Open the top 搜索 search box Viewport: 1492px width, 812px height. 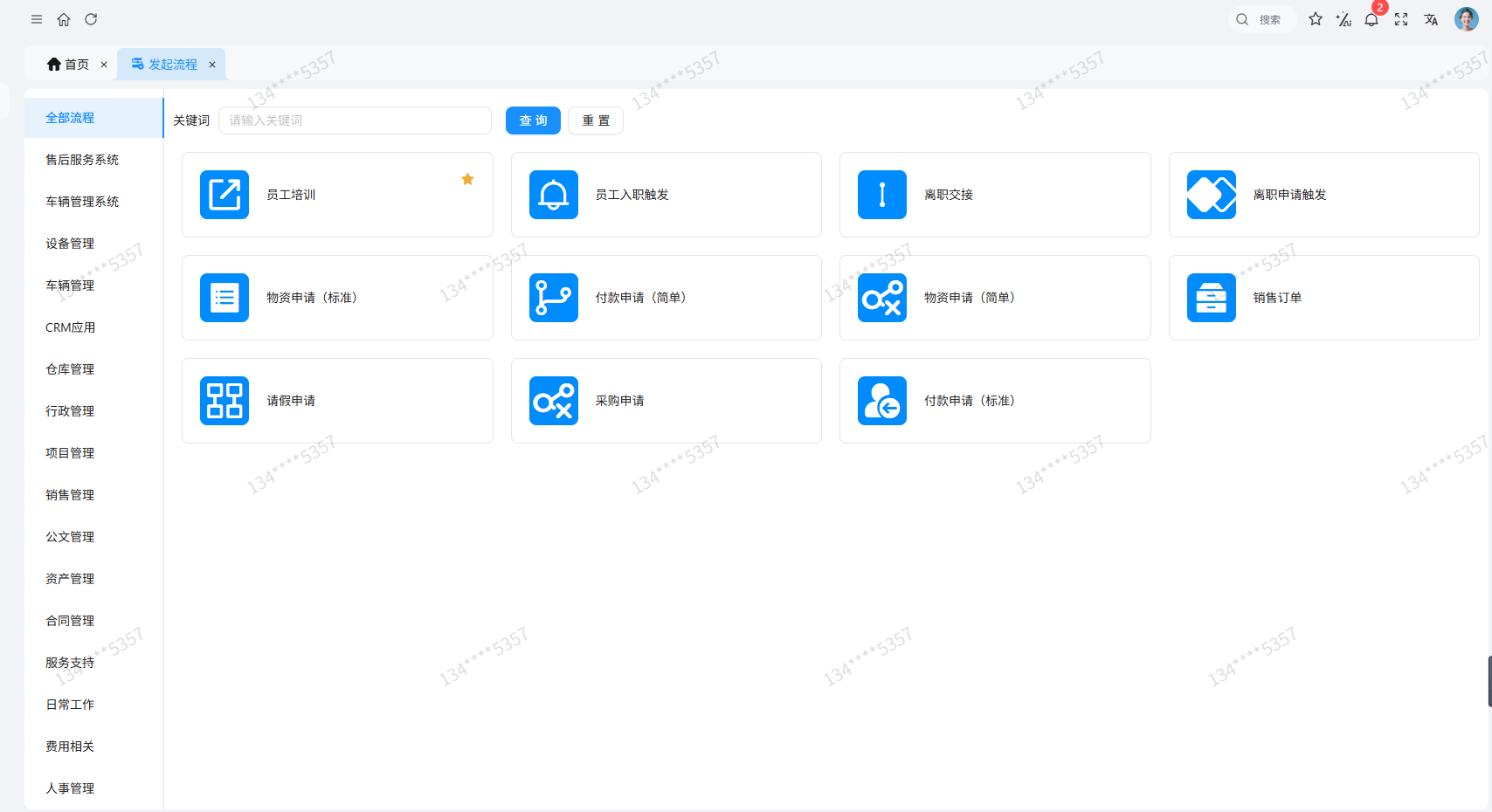[x=1262, y=19]
